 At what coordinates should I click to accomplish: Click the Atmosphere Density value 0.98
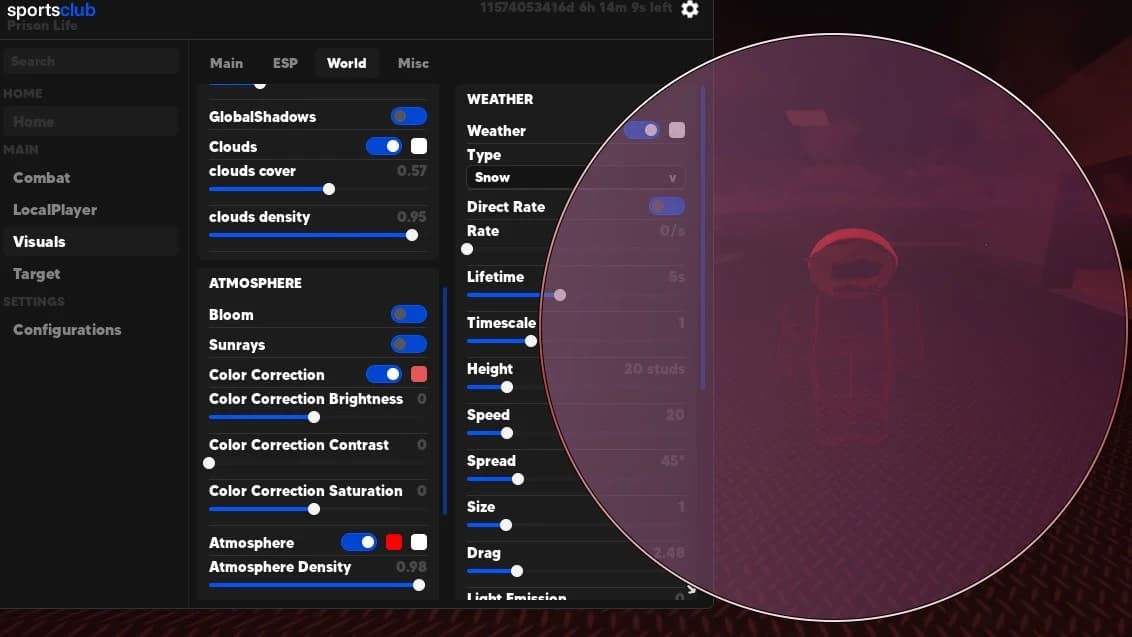[x=412, y=567]
